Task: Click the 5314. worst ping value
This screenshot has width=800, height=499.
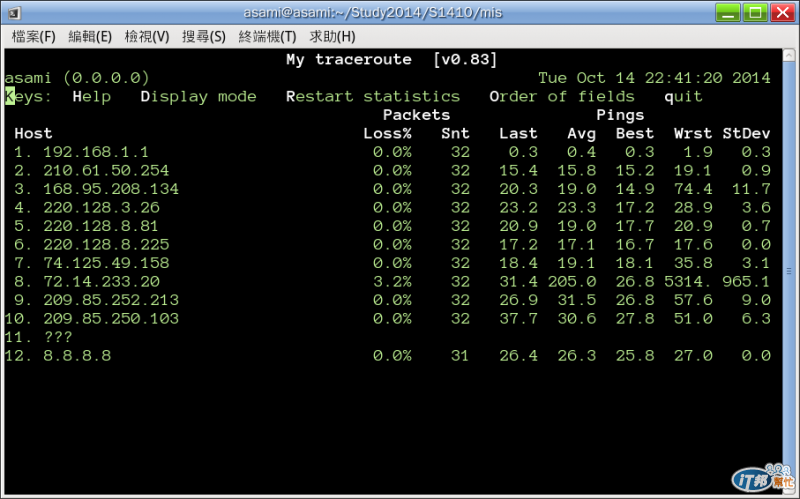Action: coord(688,282)
